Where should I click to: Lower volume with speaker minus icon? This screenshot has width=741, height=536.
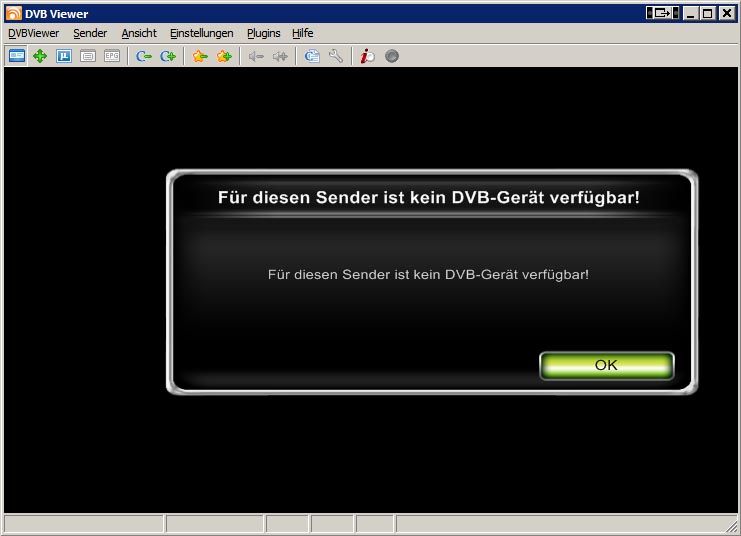pos(256,57)
